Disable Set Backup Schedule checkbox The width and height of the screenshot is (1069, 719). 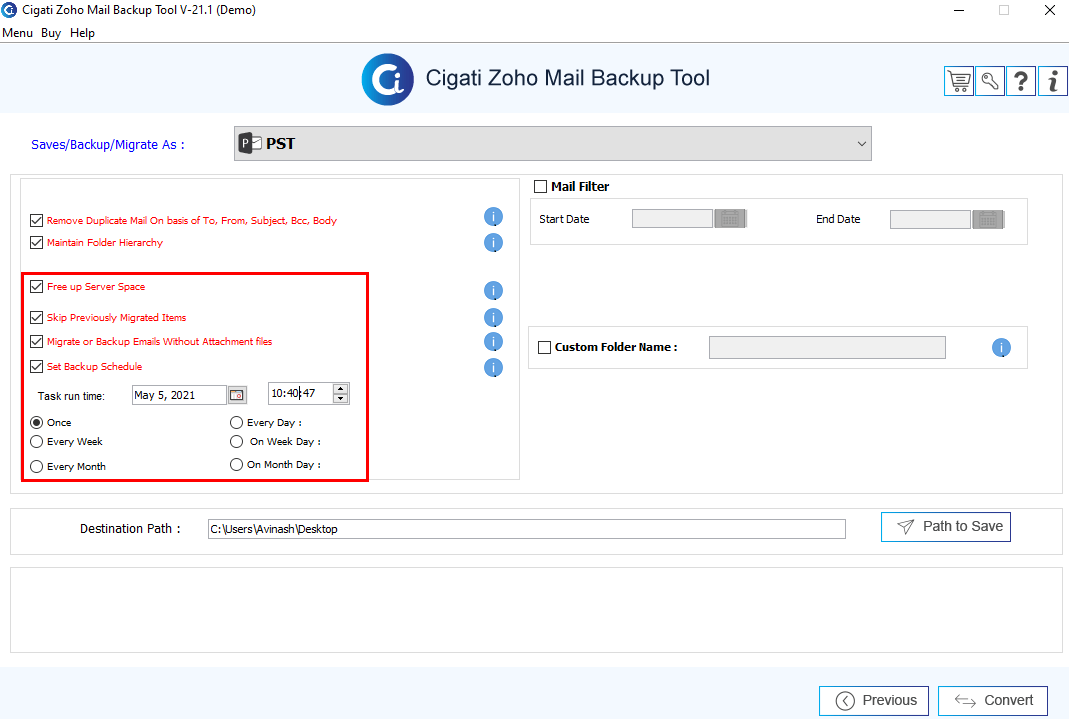coord(37,367)
